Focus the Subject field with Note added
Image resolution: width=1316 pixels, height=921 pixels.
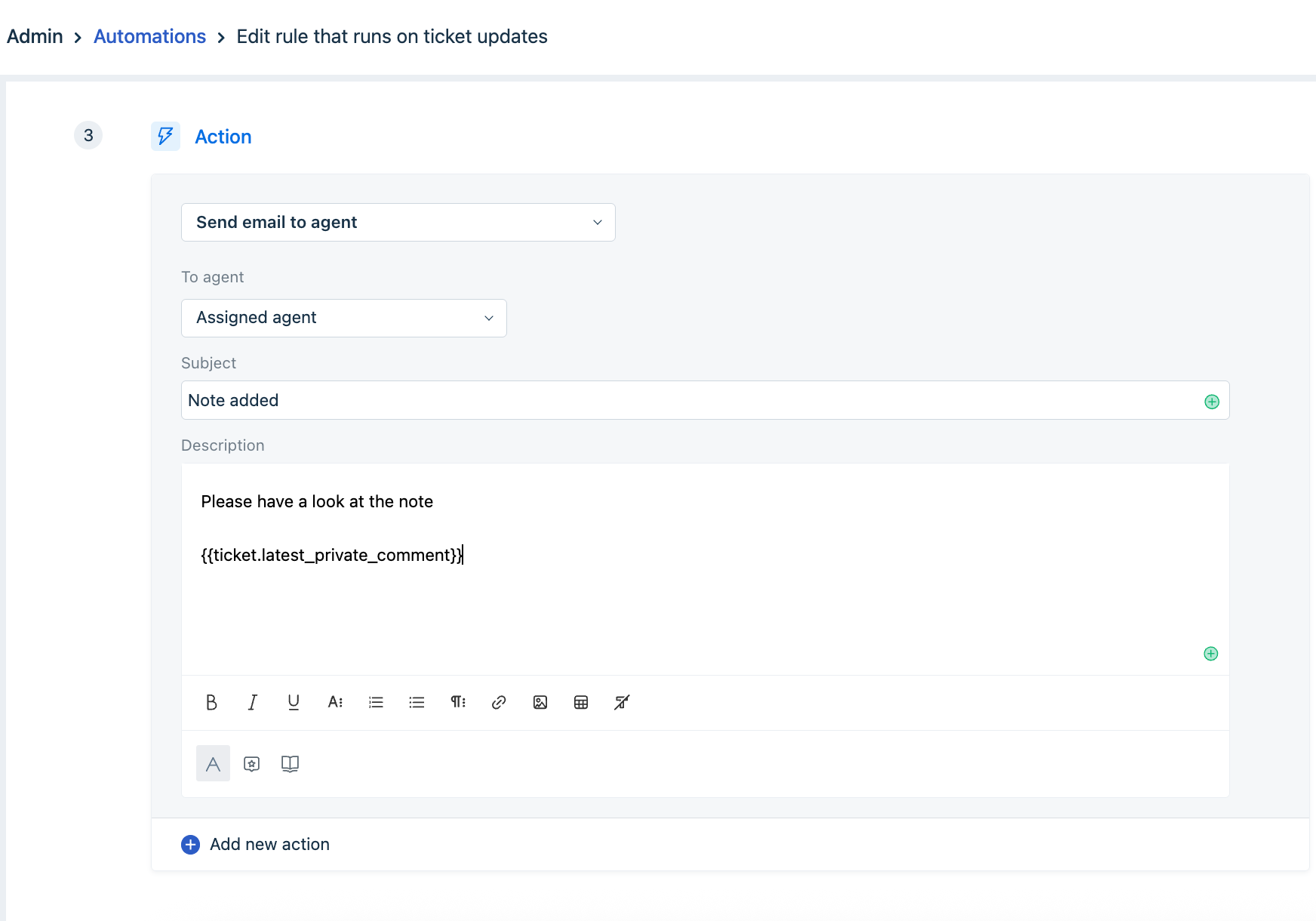(x=706, y=400)
